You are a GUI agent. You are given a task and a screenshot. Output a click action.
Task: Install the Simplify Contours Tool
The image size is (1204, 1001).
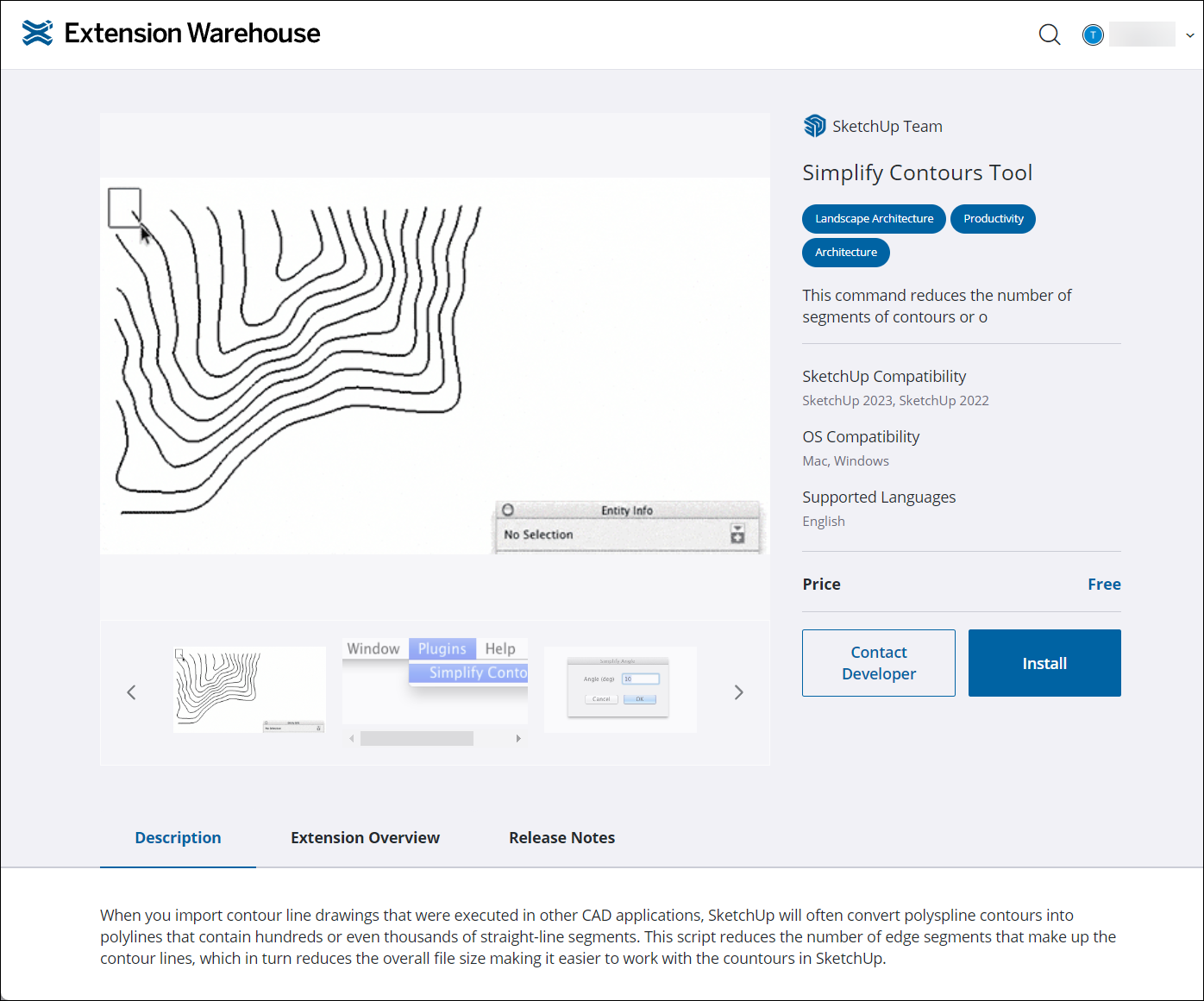[1044, 662]
